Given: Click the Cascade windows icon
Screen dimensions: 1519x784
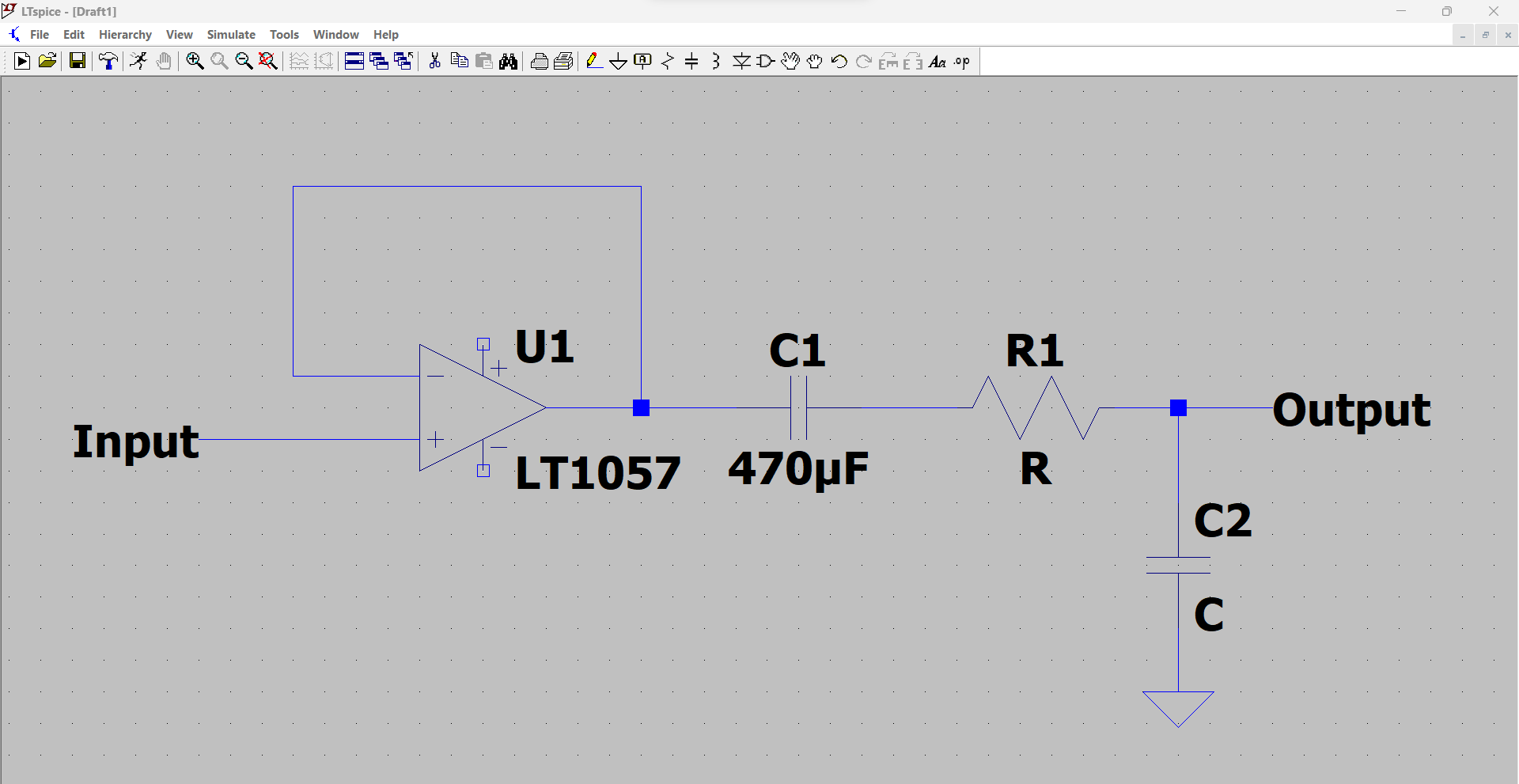Looking at the screenshot, I should tap(379, 61).
